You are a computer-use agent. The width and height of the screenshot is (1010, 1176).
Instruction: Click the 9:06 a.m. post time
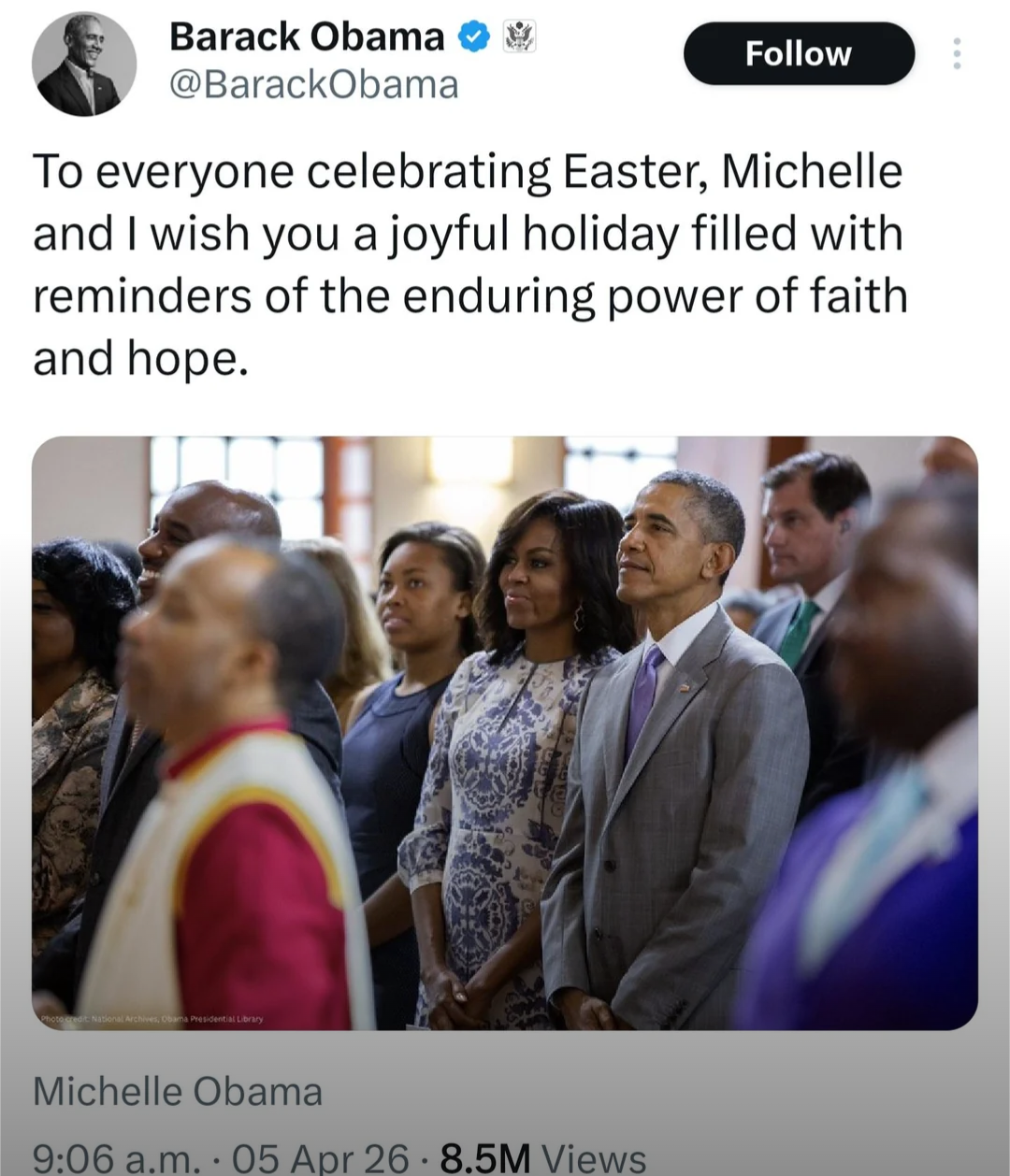point(117,1159)
